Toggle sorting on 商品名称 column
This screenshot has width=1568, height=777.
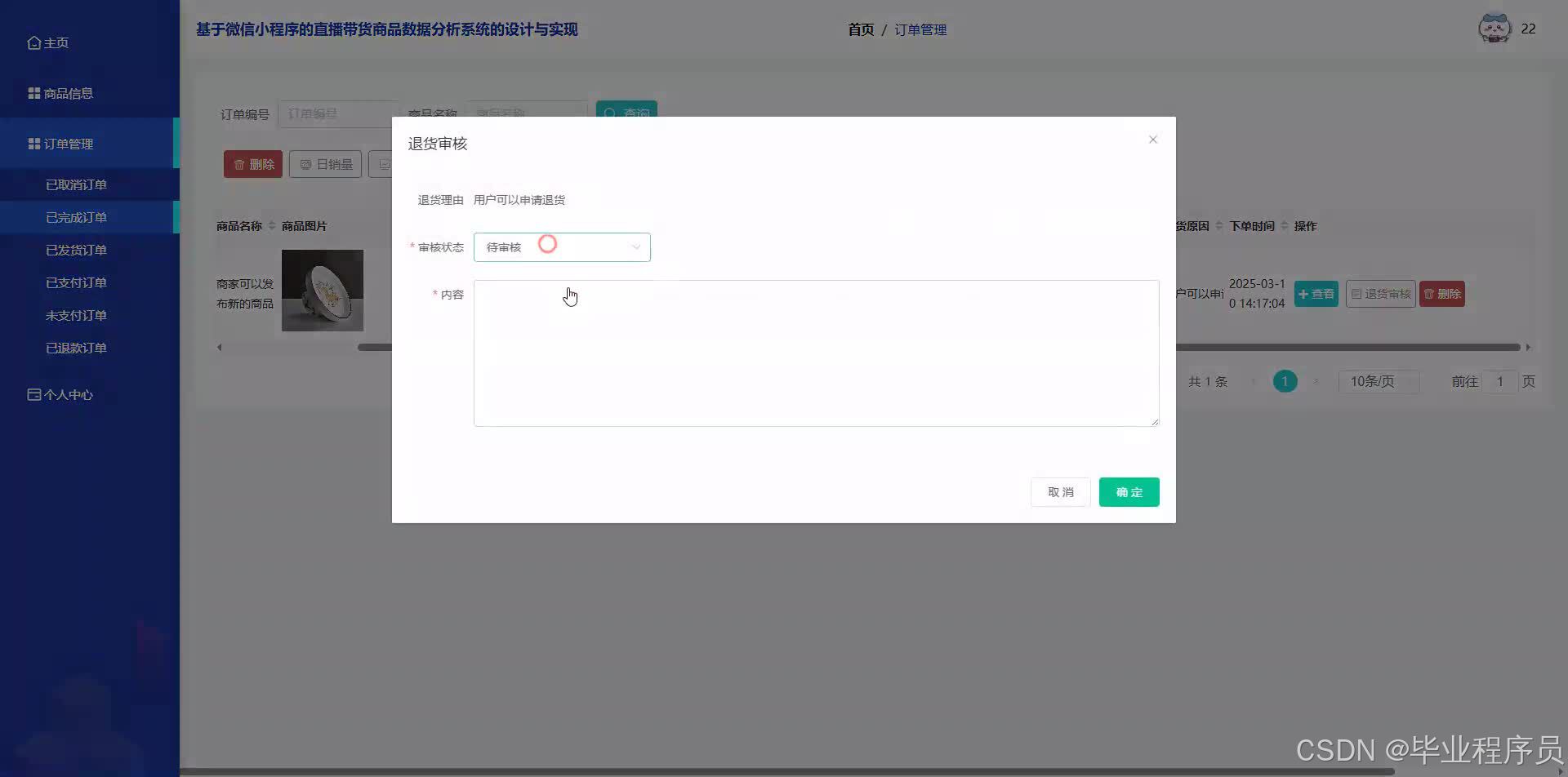[273, 225]
